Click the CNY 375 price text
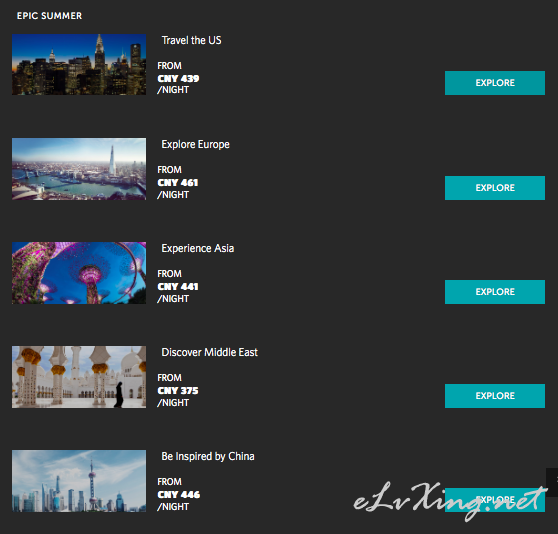This screenshot has height=534, width=558. [x=178, y=391]
